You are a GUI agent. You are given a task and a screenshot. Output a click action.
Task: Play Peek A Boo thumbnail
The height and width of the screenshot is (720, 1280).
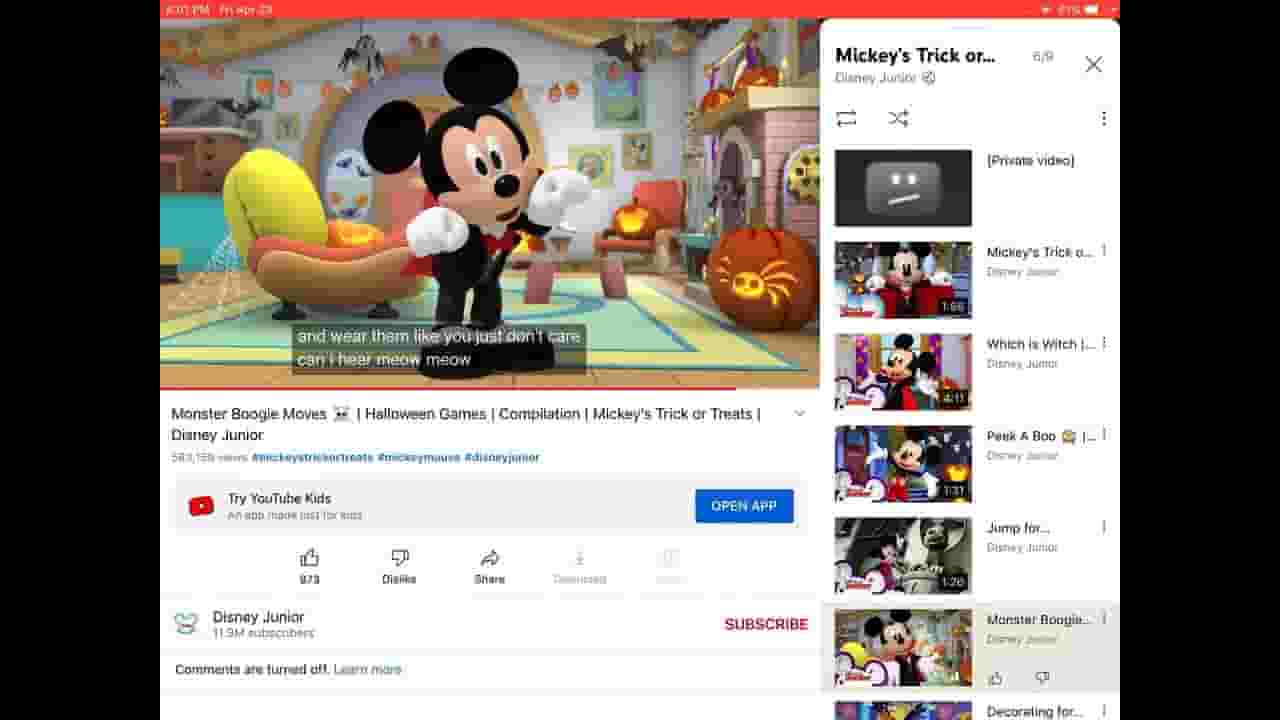click(x=903, y=464)
